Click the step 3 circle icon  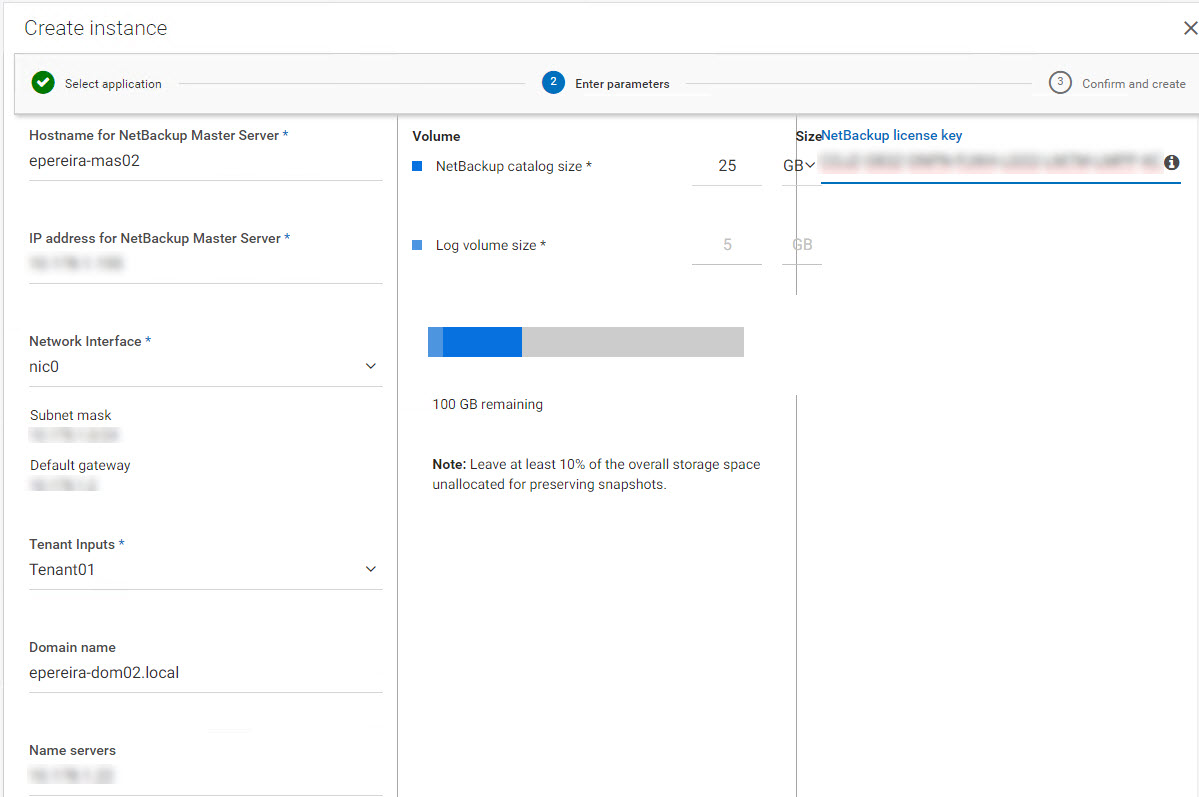(x=1060, y=83)
